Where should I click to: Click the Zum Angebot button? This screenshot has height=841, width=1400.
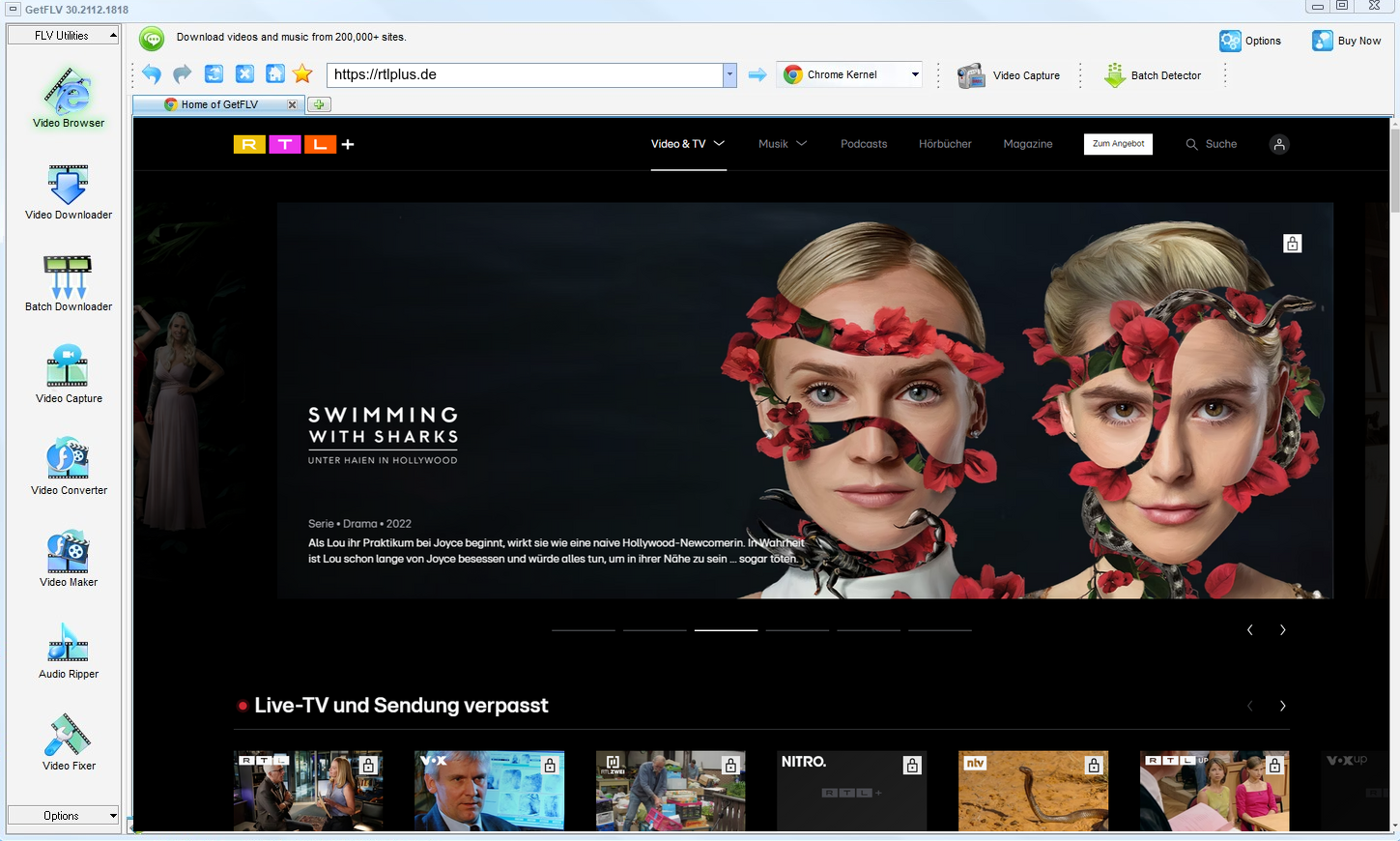click(1118, 144)
